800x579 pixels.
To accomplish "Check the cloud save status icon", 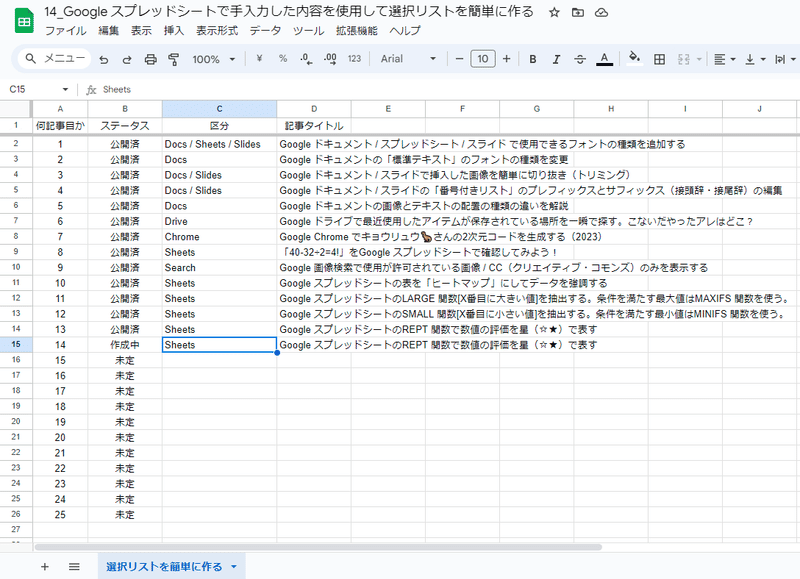I will pyautogui.click(x=602, y=13).
